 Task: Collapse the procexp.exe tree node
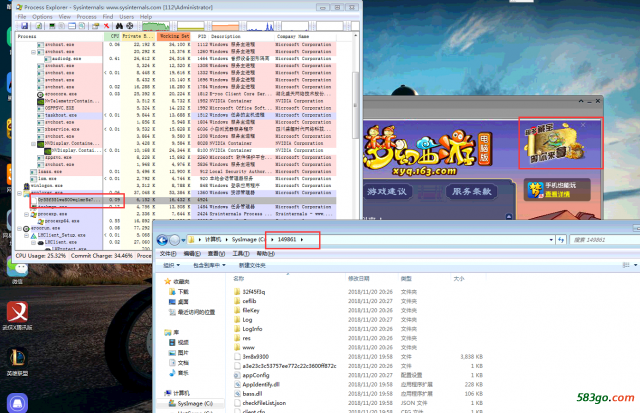coord(27,214)
